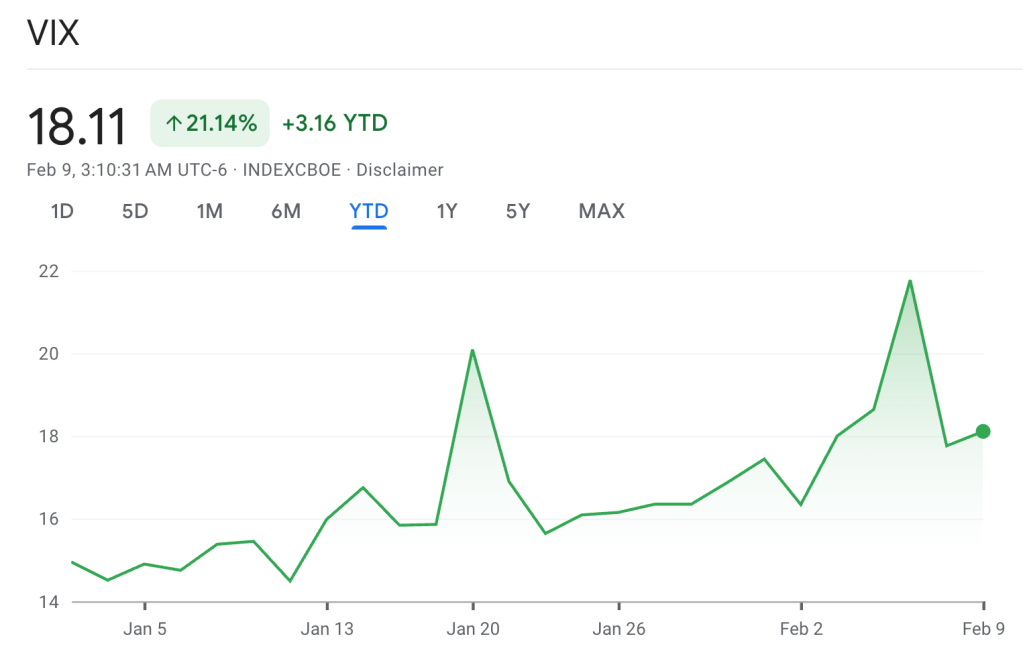Viewport: 1023px width, 659px height.
Task: Click the Feb 2 x-axis label
Action: [801, 629]
